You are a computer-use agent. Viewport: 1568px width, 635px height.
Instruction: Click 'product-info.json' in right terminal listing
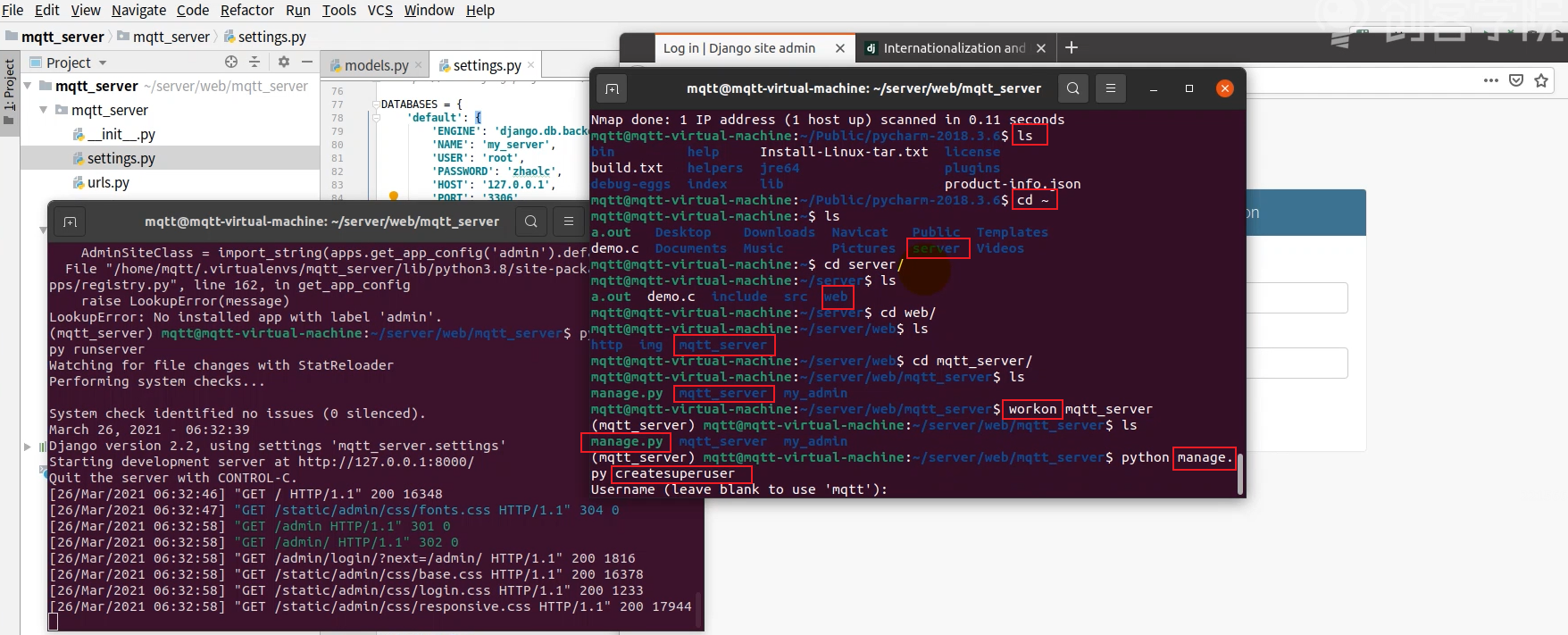[1013, 184]
